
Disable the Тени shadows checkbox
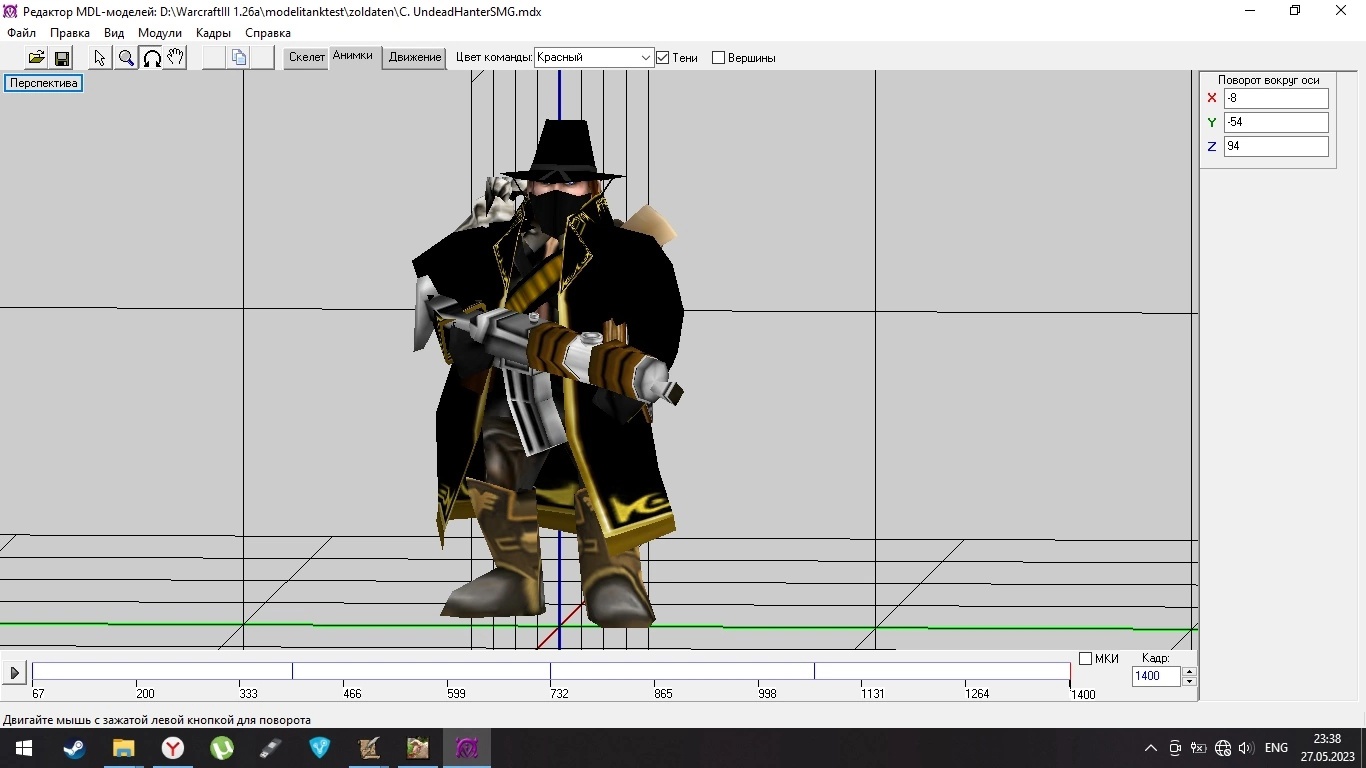(x=662, y=58)
